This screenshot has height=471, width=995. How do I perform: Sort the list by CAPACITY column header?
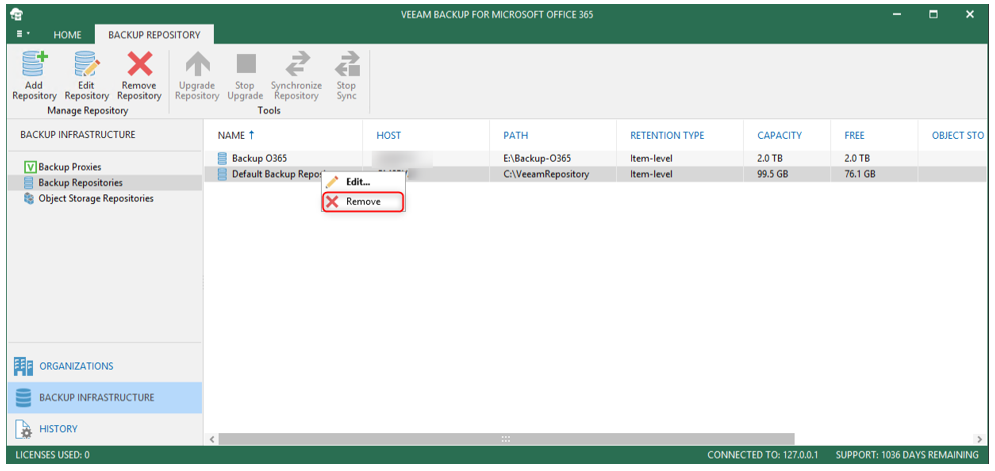click(x=780, y=136)
